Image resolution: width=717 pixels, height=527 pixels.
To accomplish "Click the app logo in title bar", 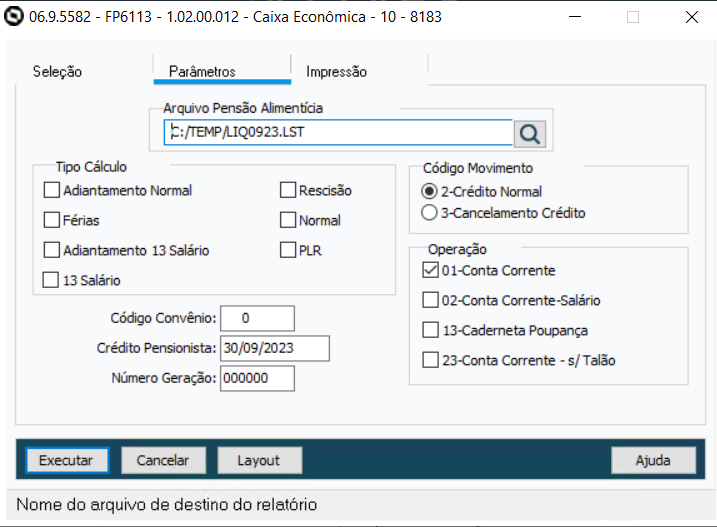I will (15, 17).
